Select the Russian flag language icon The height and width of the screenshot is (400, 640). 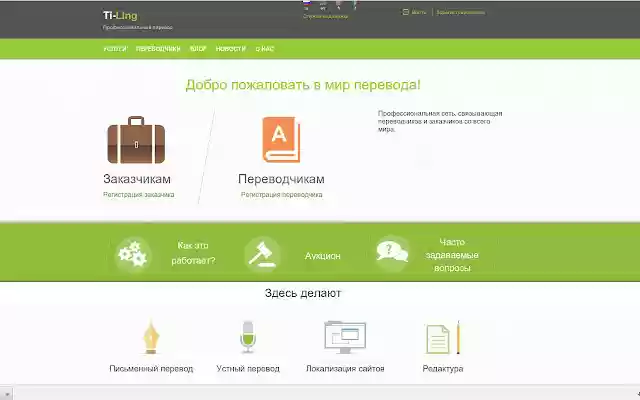[307, 4]
